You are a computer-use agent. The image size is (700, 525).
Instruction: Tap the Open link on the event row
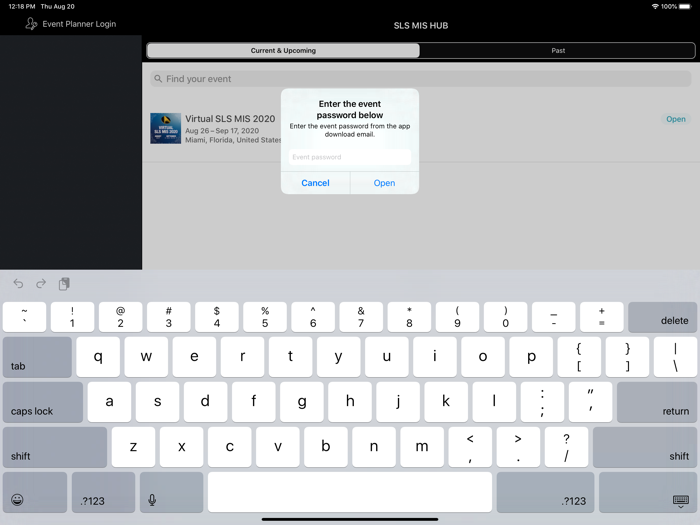675,119
